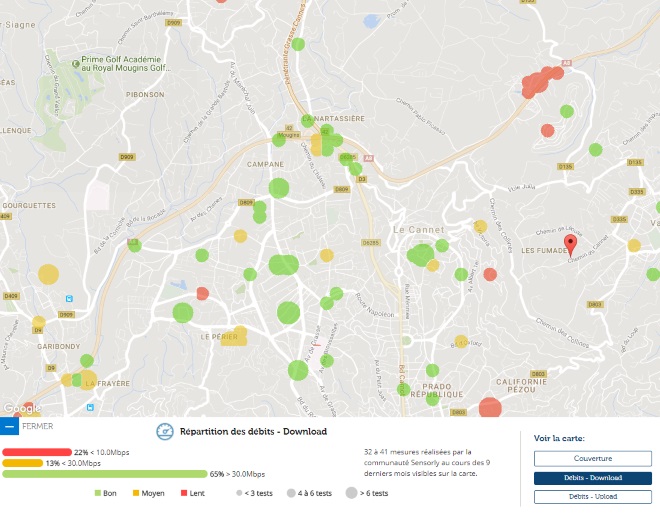Click the big red circle near Californie Pezou
This screenshot has width=660, height=518.
pyautogui.click(x=490, y=406)
